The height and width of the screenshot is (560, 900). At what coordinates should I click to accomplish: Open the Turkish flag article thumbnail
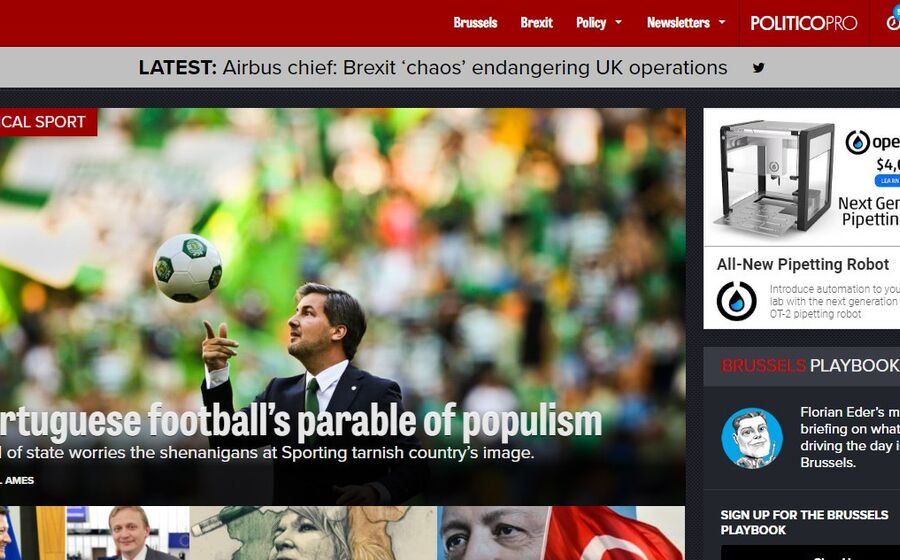(561, 533)
